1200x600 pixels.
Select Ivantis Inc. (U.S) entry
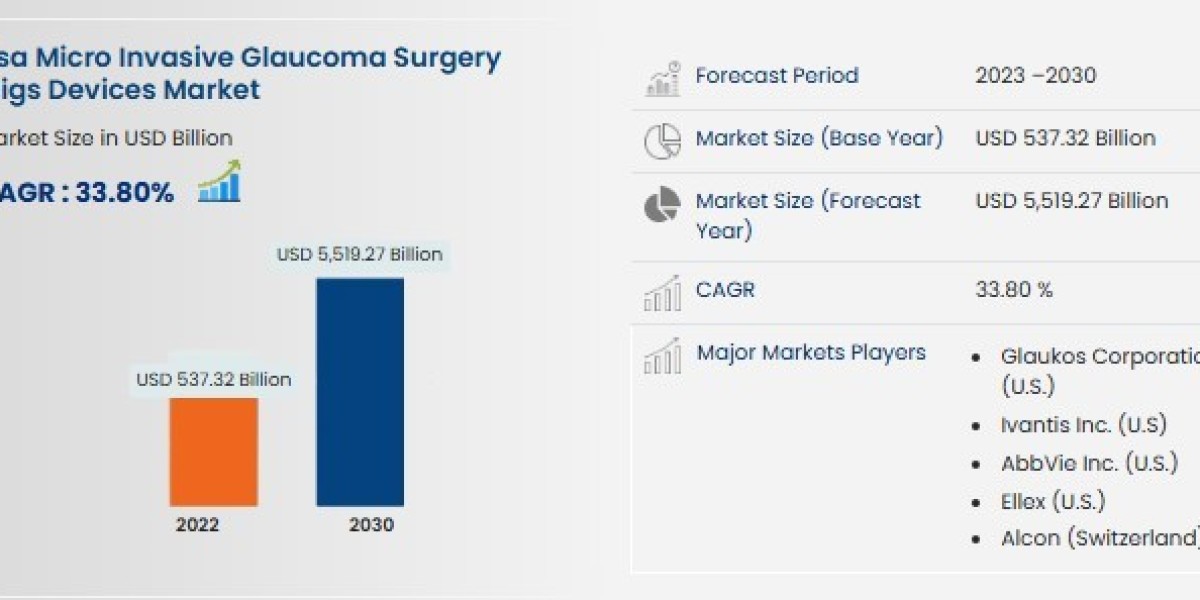pyautogui.click(x=1083, y=425)
